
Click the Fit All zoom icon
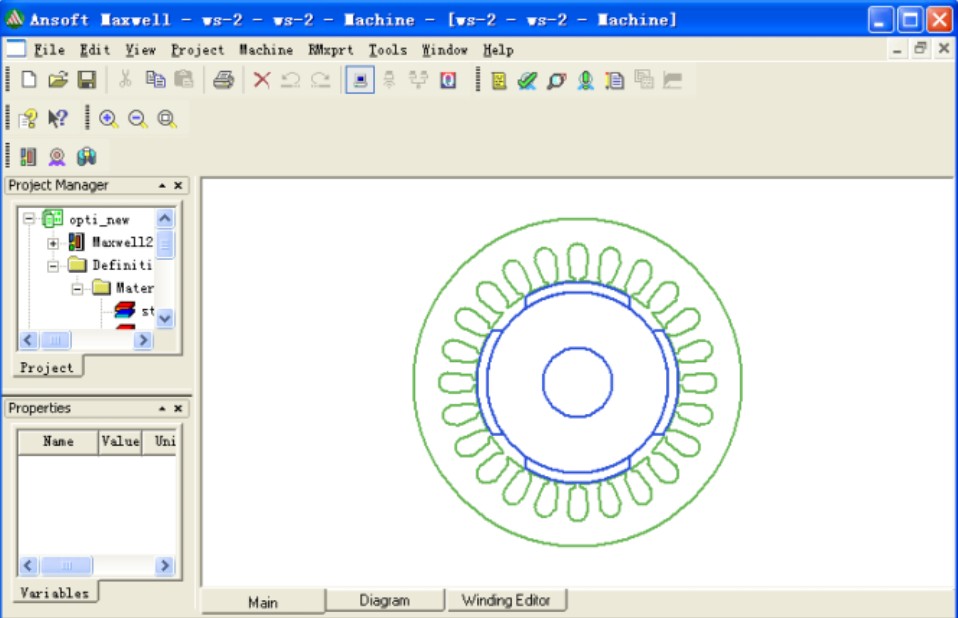point(167,118)
